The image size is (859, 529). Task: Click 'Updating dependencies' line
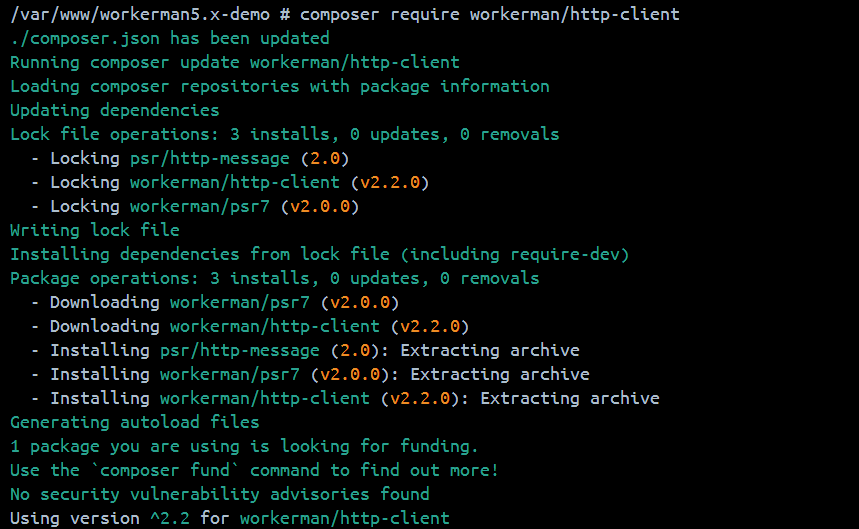pyautogui.click(x=114, y=110)
